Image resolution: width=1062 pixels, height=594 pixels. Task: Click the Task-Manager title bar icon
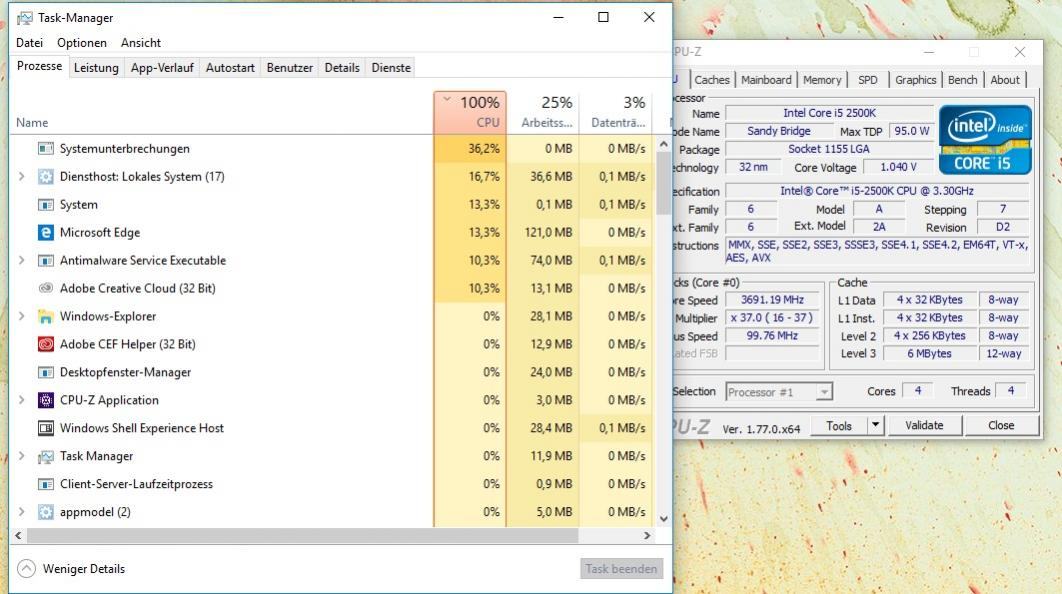(24, 18)
